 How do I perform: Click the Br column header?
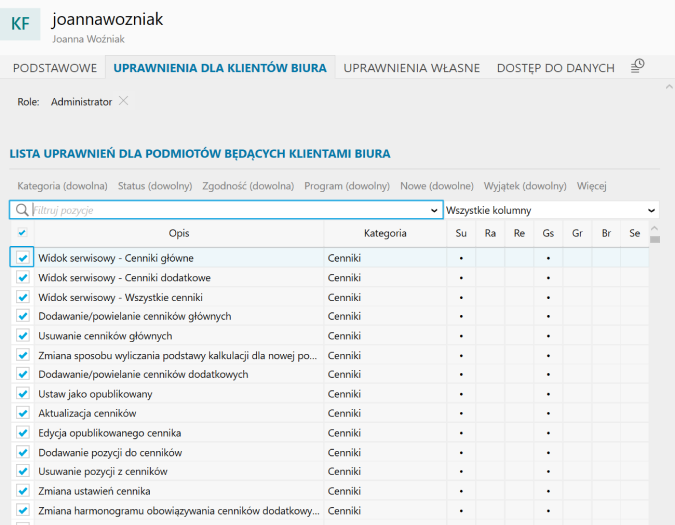(x=606, y=233)
